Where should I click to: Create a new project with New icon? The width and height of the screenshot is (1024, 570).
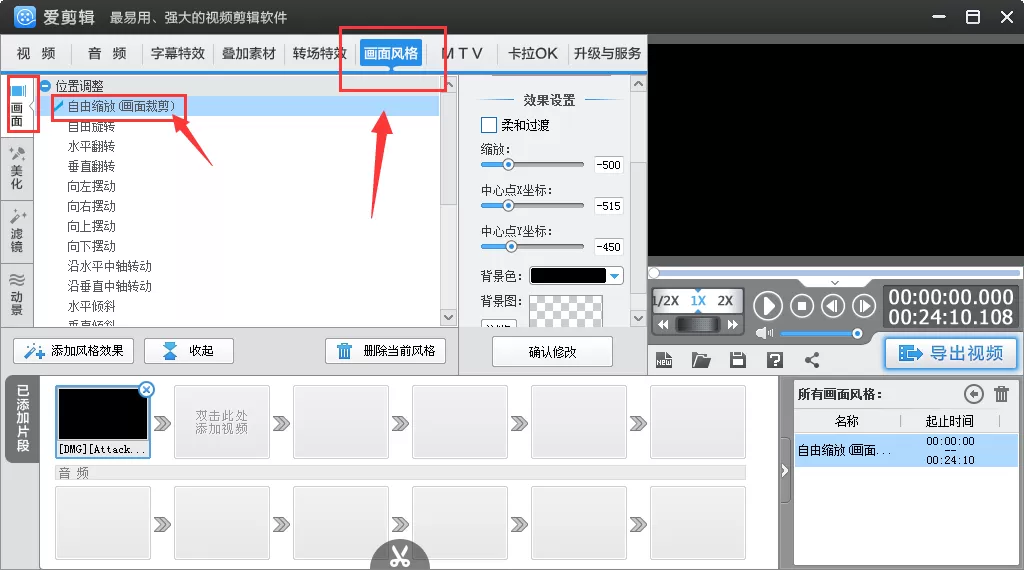[x=664, y=360]
